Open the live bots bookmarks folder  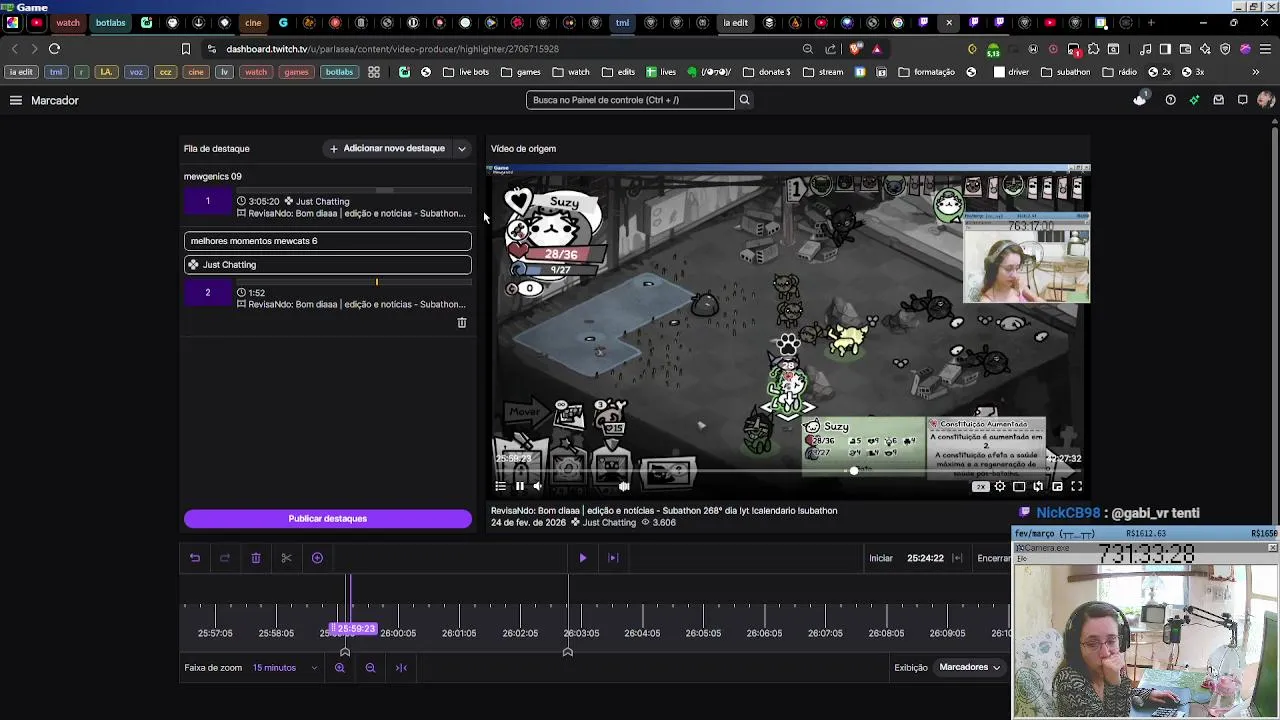coord(466,72)
